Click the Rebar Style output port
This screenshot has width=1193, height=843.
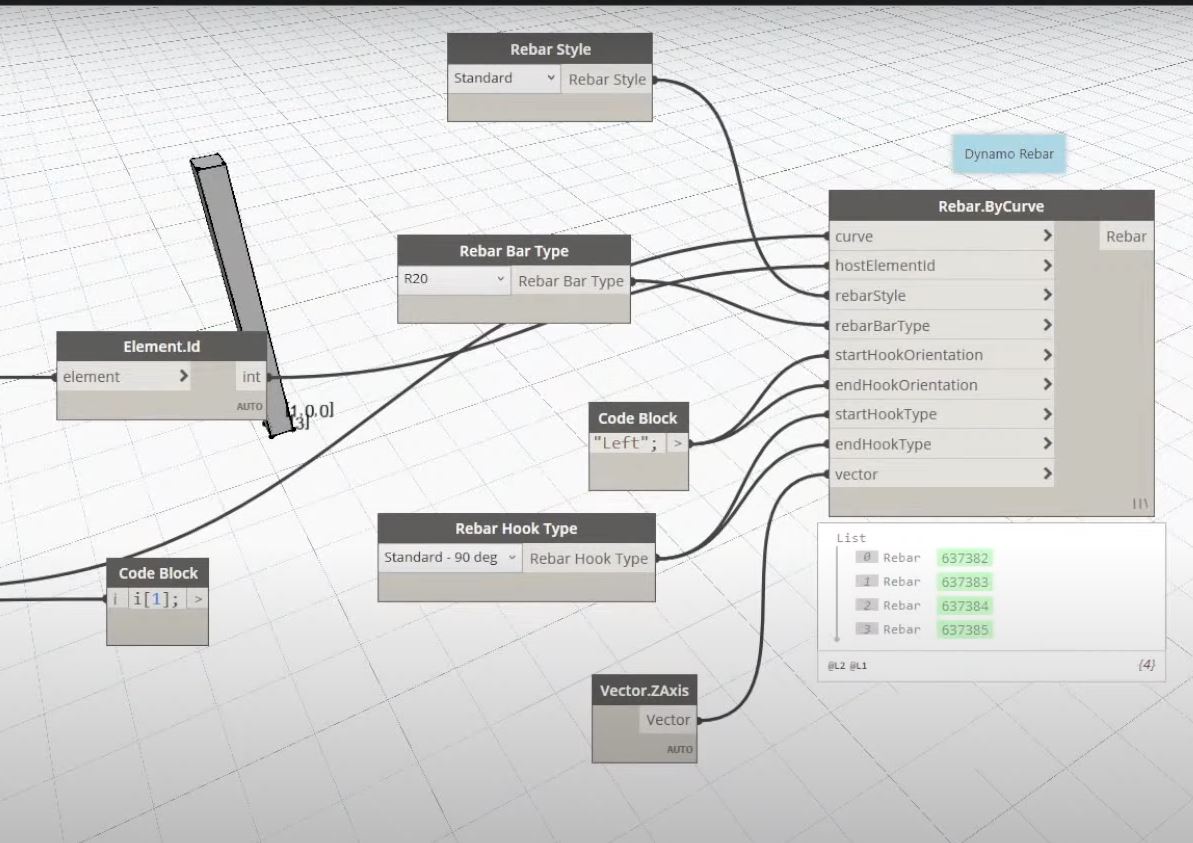pos(606,79)
